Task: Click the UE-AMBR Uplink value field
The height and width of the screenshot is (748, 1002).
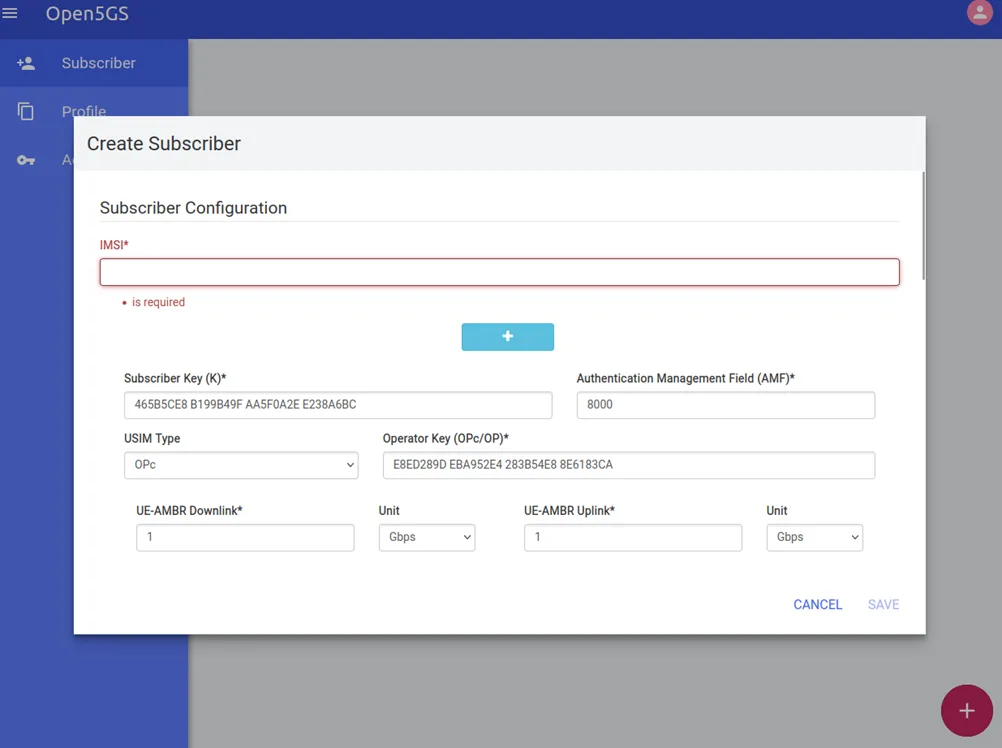Action: 633,537
